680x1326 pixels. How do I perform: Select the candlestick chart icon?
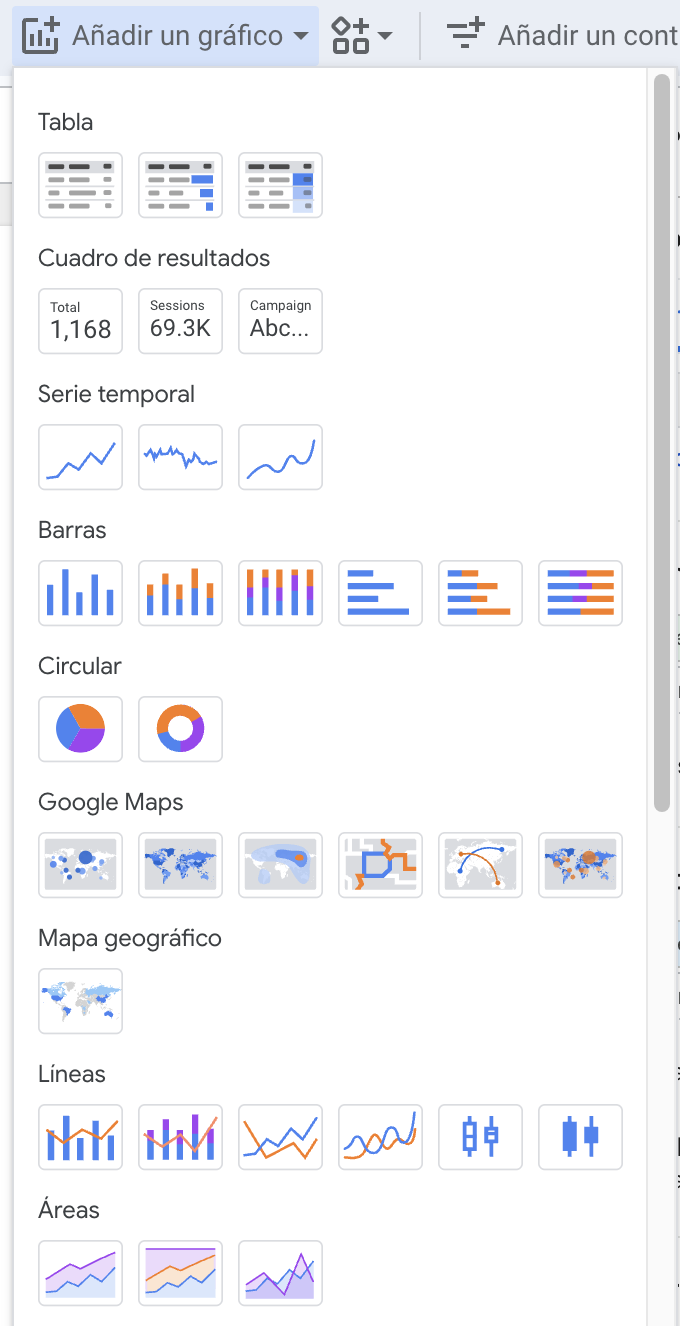(580, 1137)
